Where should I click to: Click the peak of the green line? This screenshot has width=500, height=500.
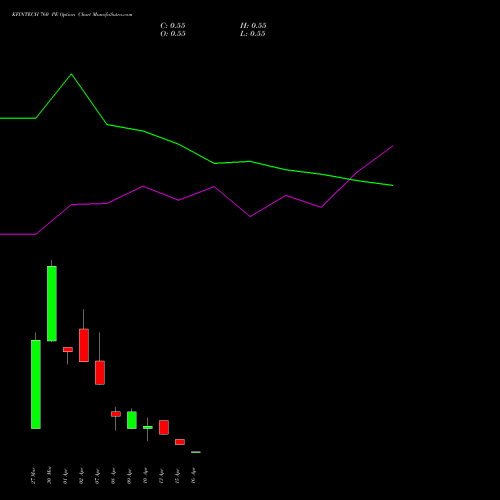pos(71,74)
